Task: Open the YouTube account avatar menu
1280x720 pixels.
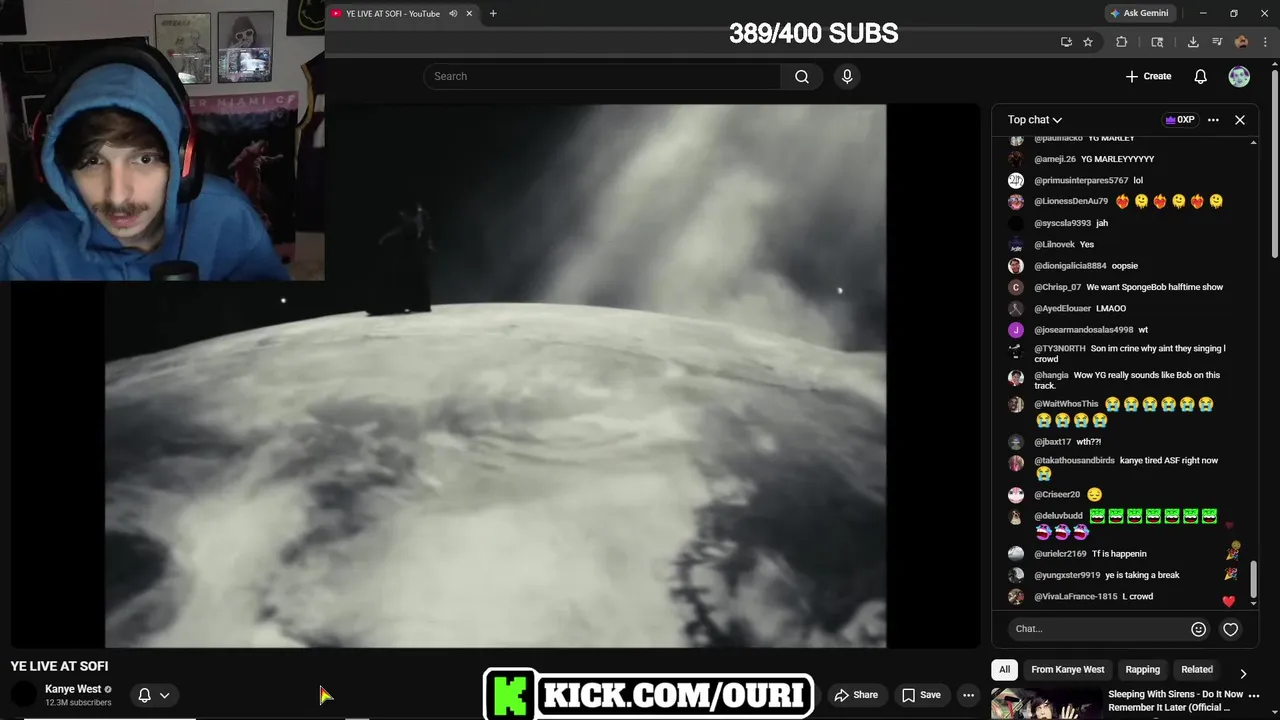Action: click(x=1239, y=76)
